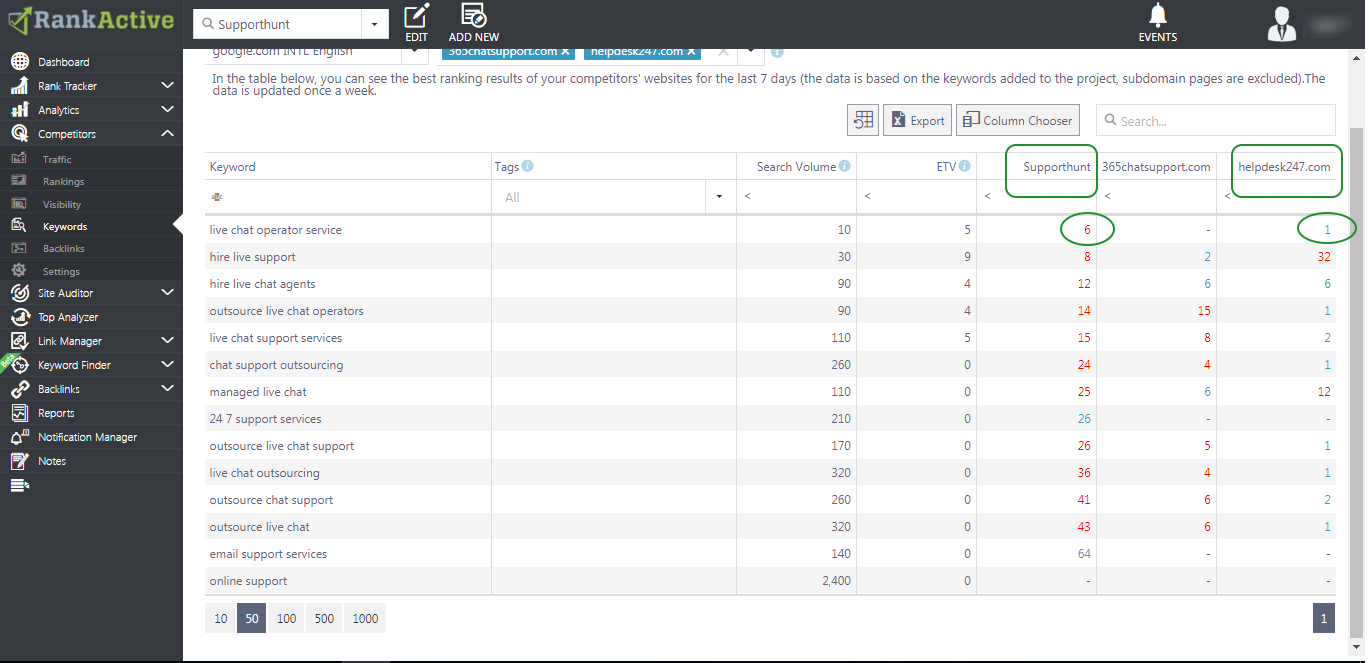The width and height of the screenshot is (1369, 663).
Task: Open the Events bell icon
Action: [1158, 15]
